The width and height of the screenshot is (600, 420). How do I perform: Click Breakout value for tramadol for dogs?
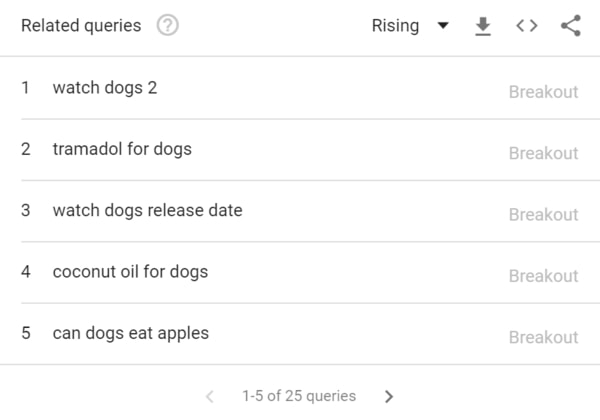(x=543, y=153)
